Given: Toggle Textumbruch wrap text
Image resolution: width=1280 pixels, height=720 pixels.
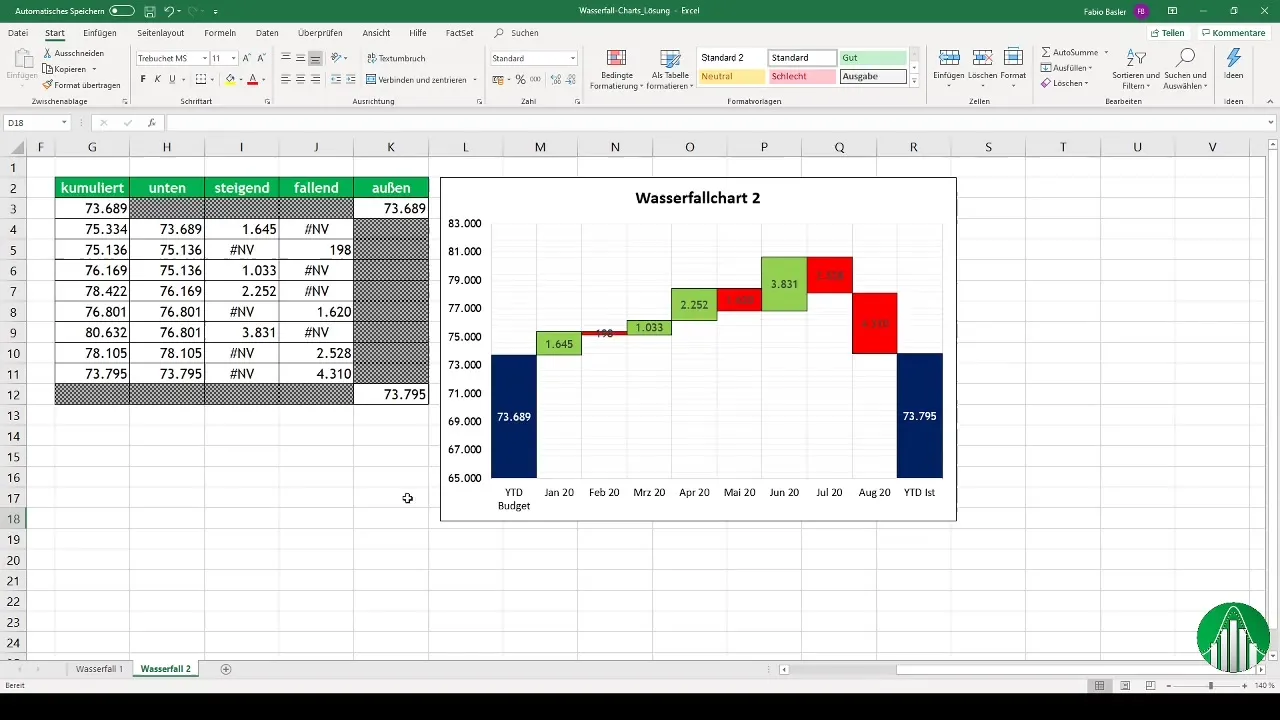Looking at the screenshot, I should (x=396, y=58).
